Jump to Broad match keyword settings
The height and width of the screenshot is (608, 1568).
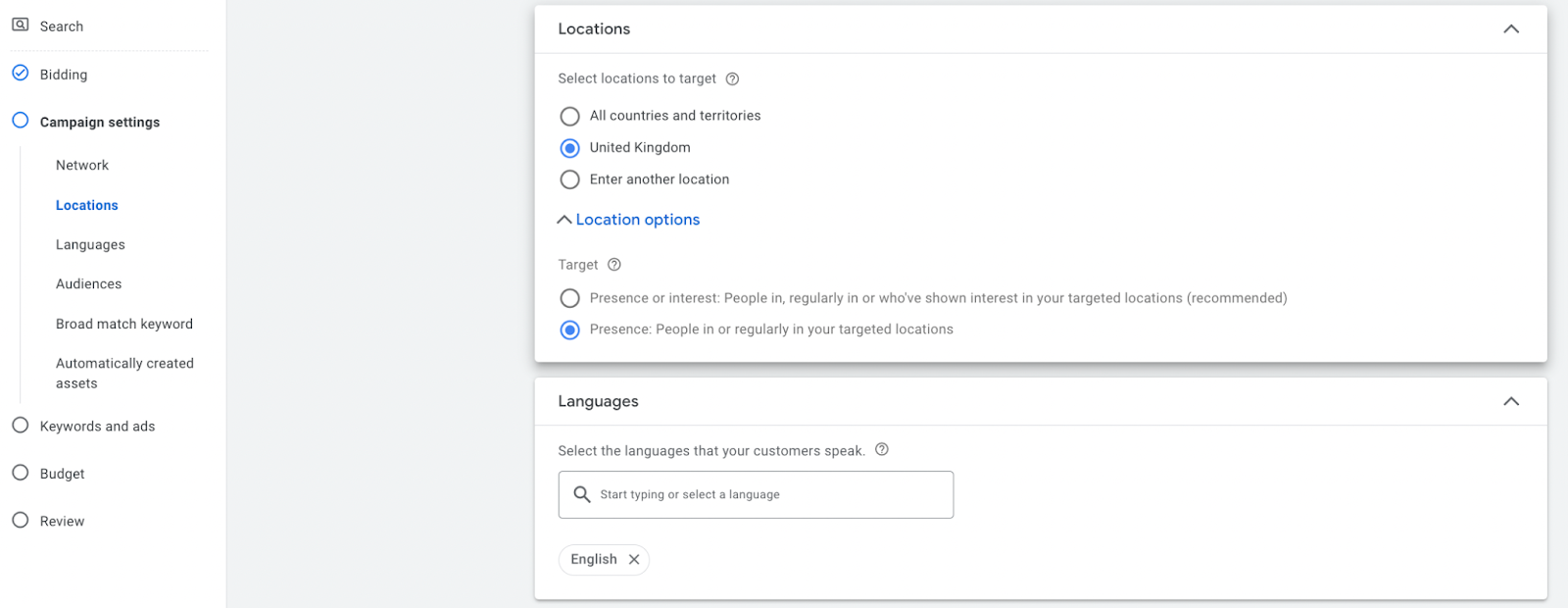(124, 325)
